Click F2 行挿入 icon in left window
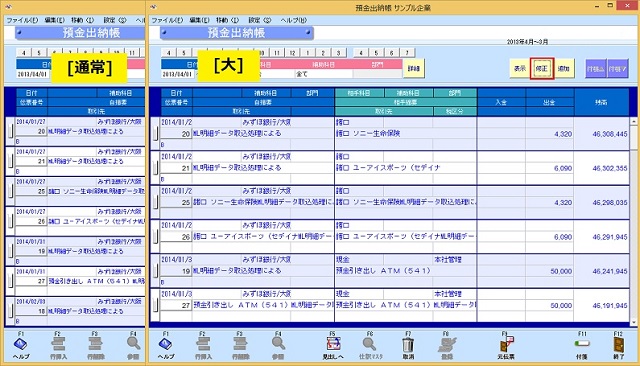 [x=58, y=344]
